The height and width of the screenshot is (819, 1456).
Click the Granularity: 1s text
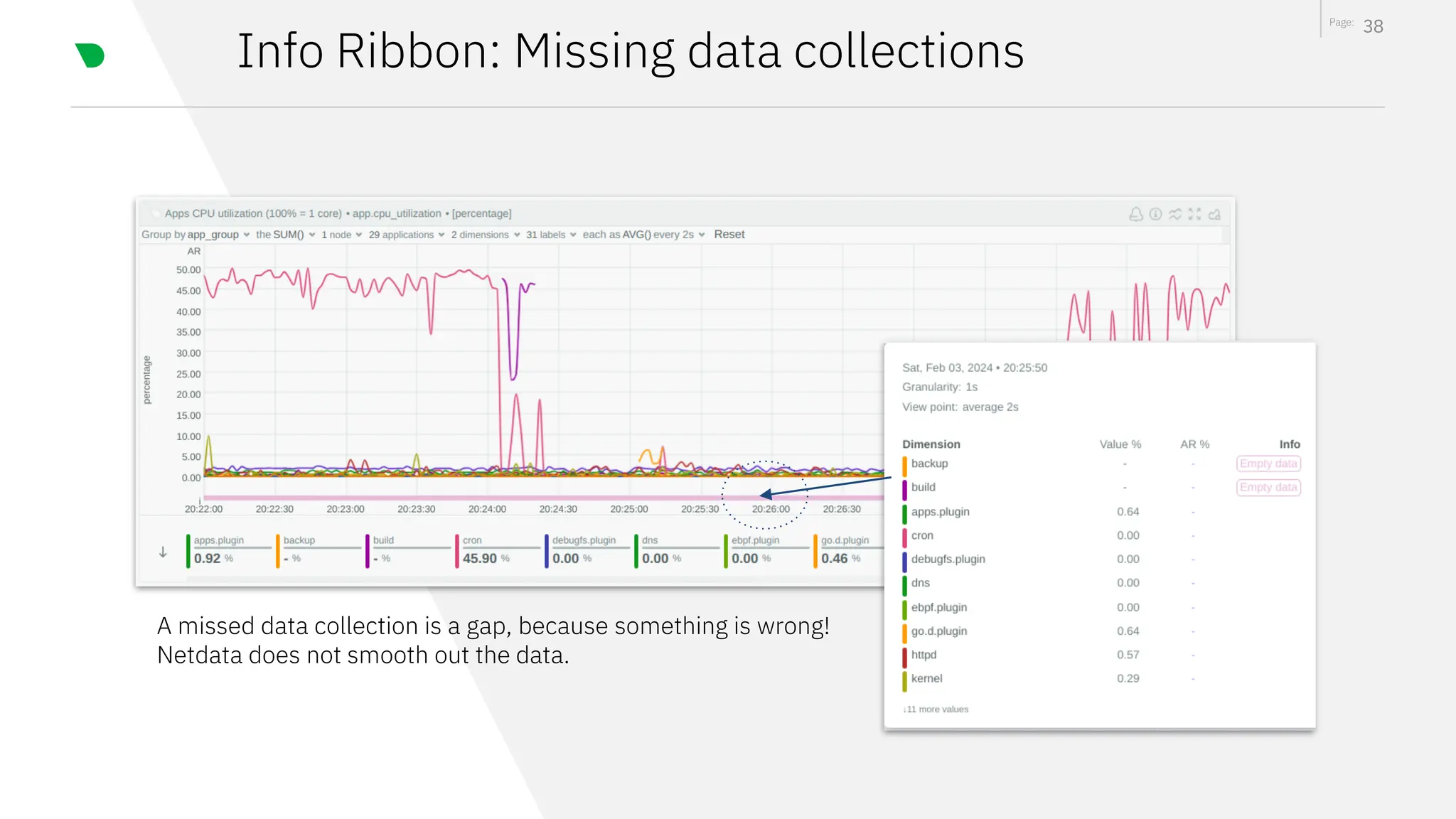pos(940,387)
